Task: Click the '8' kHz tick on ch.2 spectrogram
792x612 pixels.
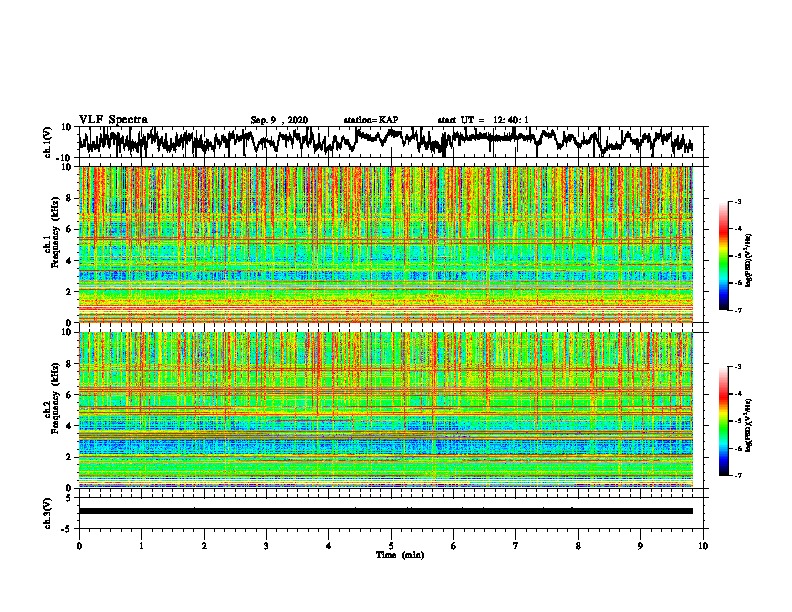Action: click(69, 364)
